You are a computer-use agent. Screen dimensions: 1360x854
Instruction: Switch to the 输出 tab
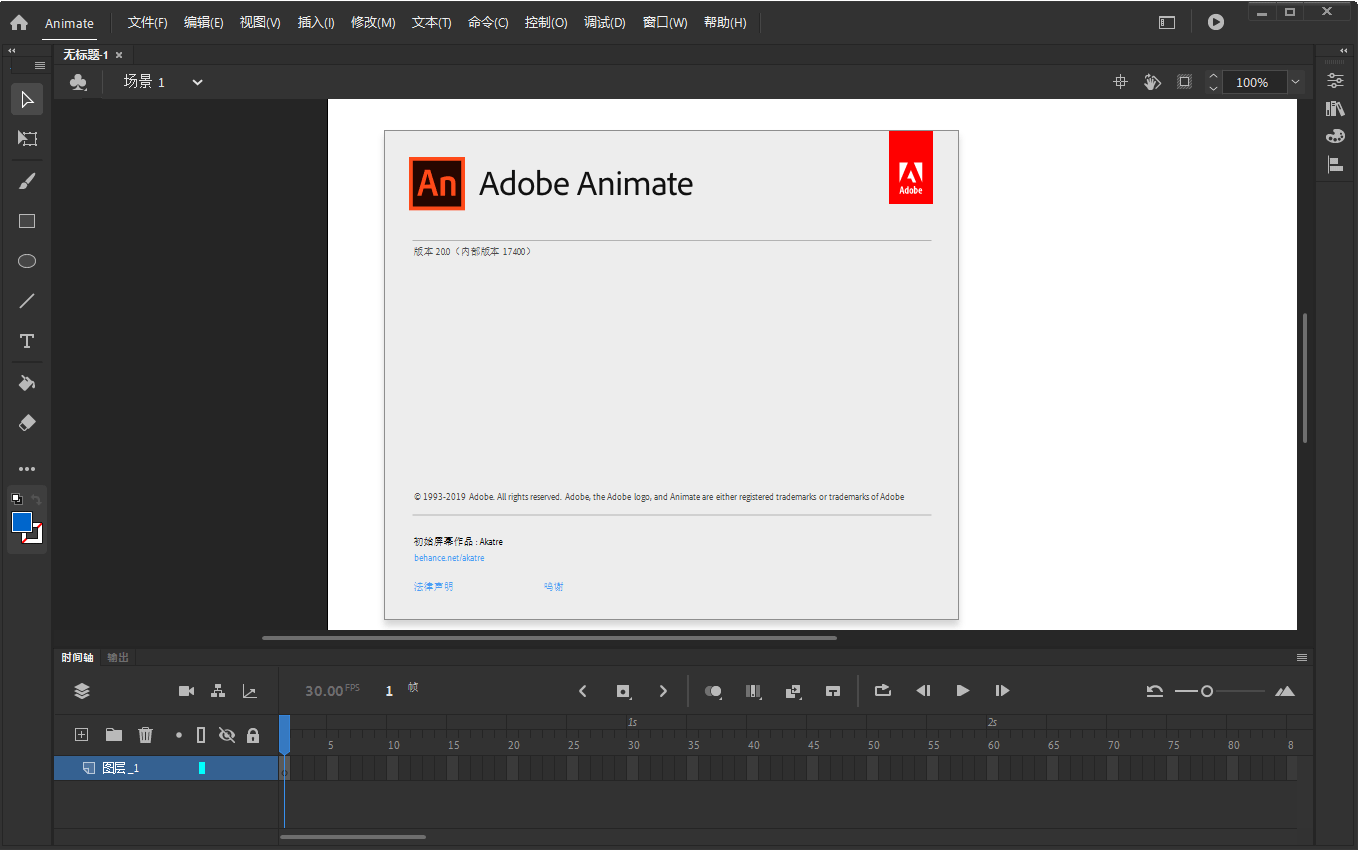pos(116,657)
